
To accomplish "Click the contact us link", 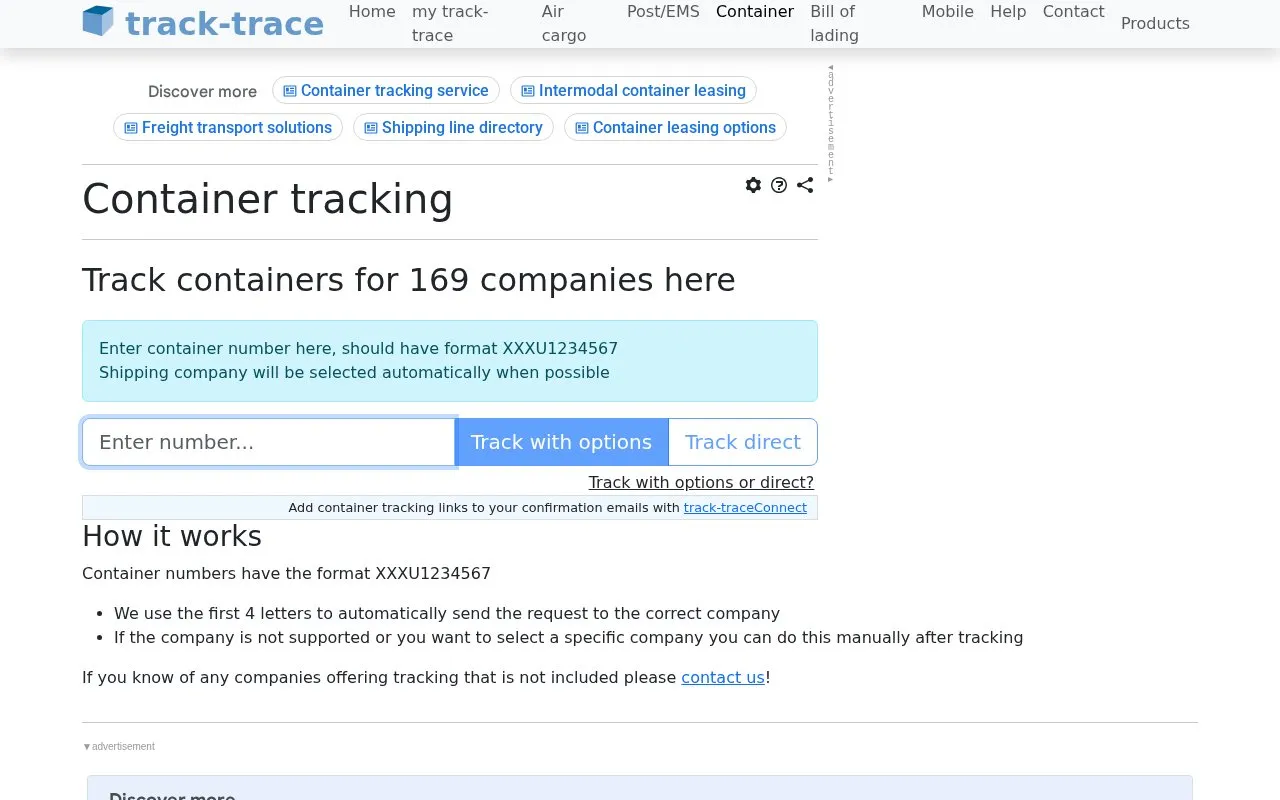I will pyautogui.click(x=723, y=677).
